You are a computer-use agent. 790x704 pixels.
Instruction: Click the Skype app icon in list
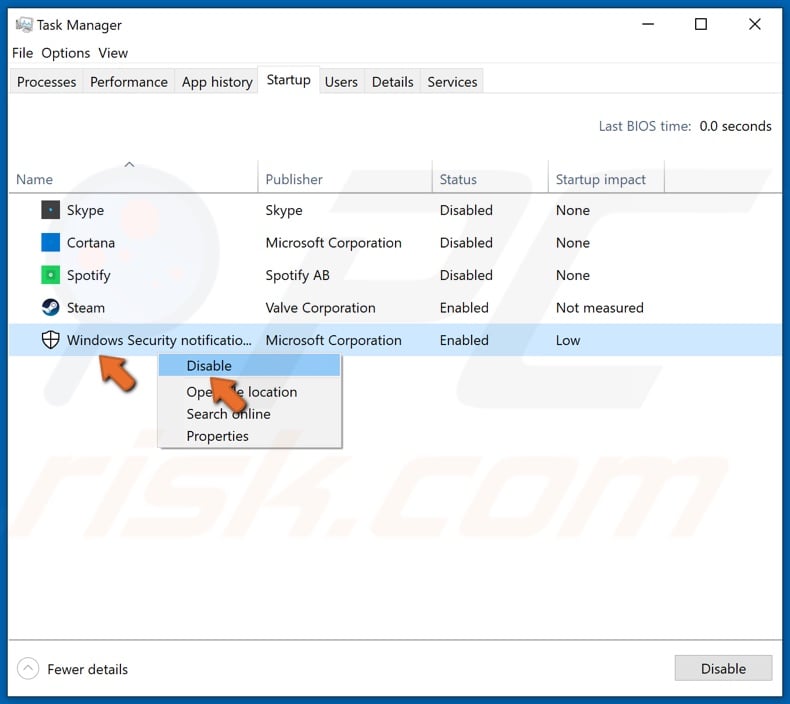click(x=50, y=210)
